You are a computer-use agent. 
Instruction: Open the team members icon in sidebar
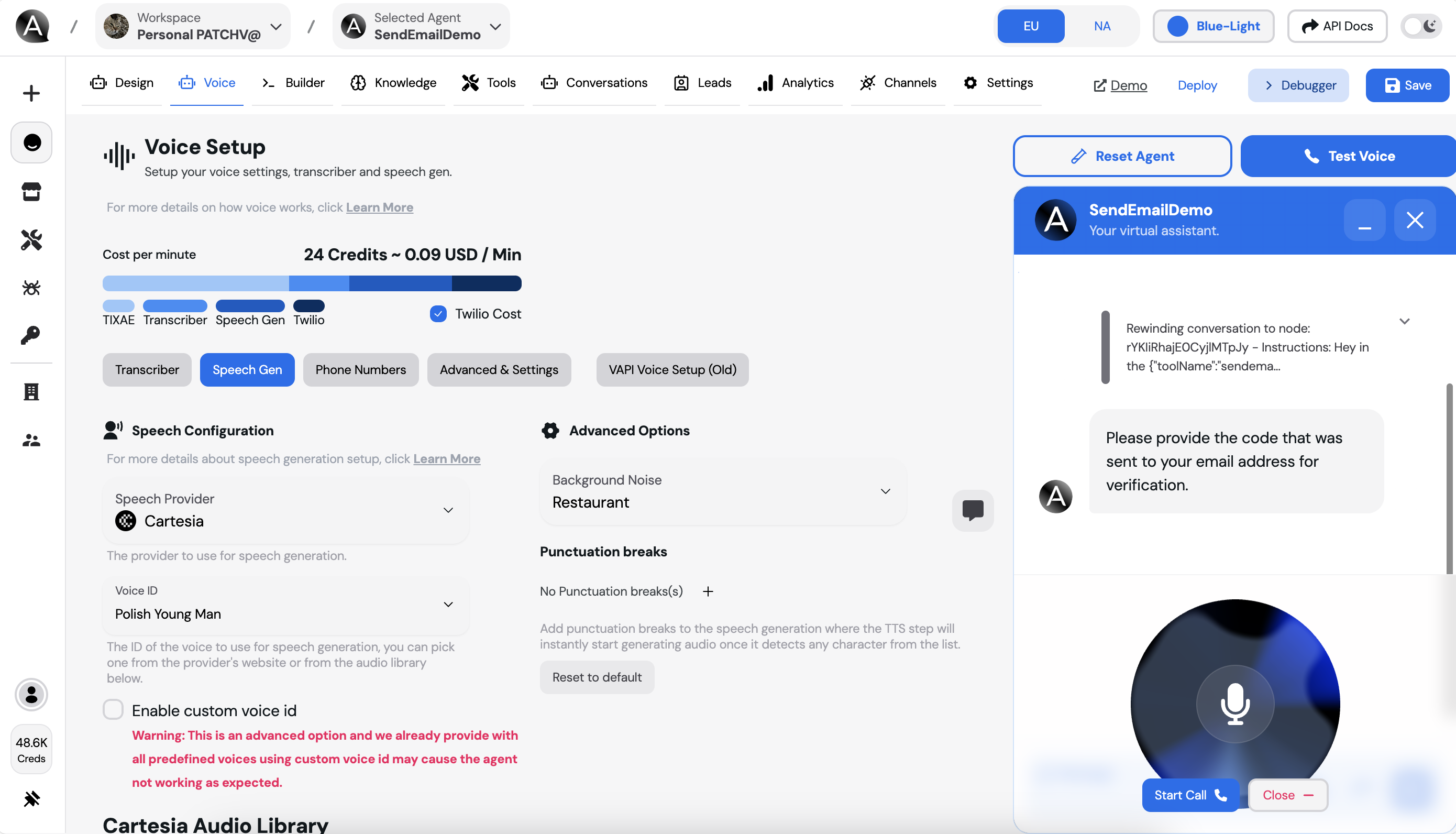point(31,440)
